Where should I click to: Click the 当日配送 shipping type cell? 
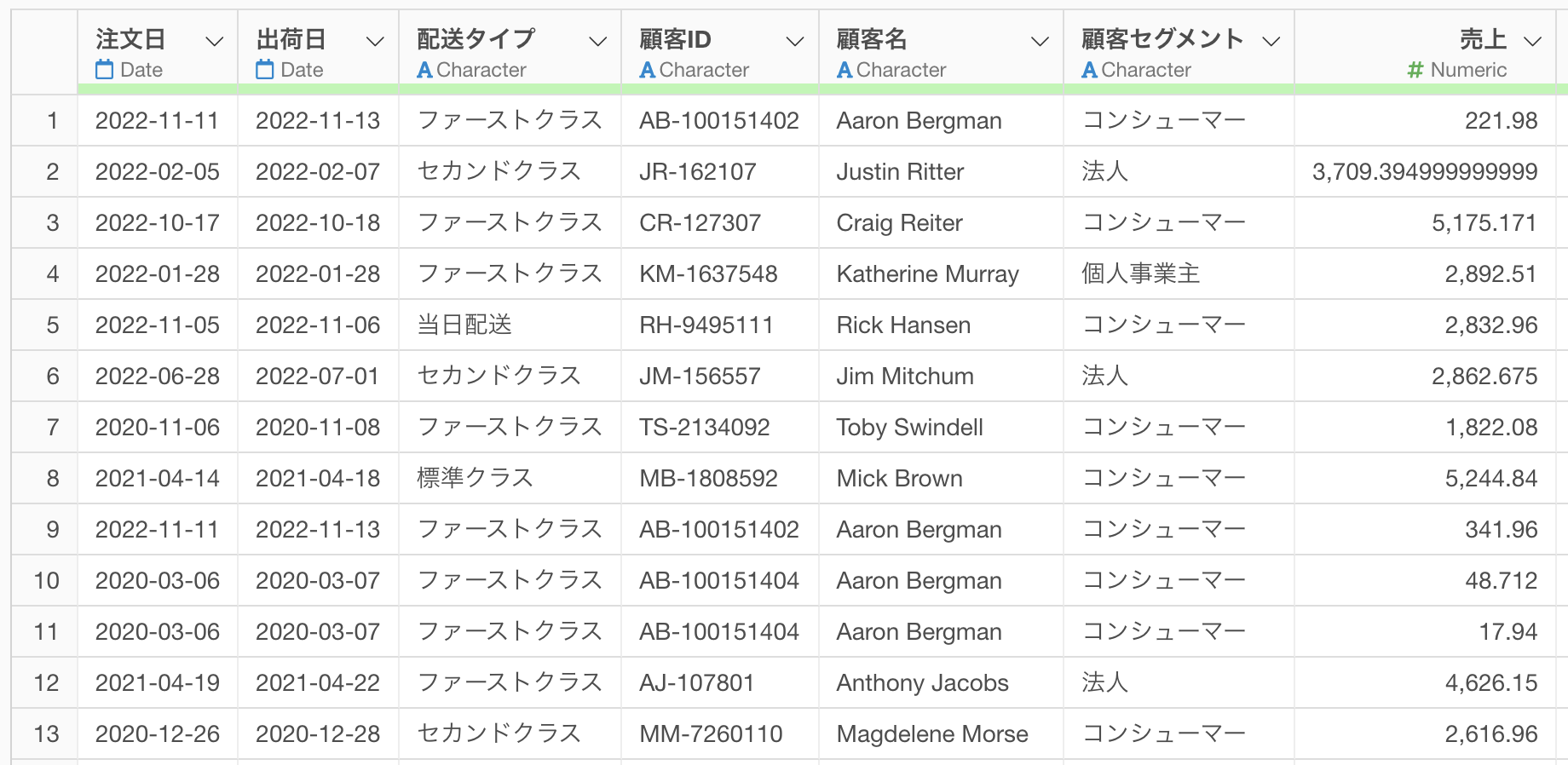tap(510, 325)
